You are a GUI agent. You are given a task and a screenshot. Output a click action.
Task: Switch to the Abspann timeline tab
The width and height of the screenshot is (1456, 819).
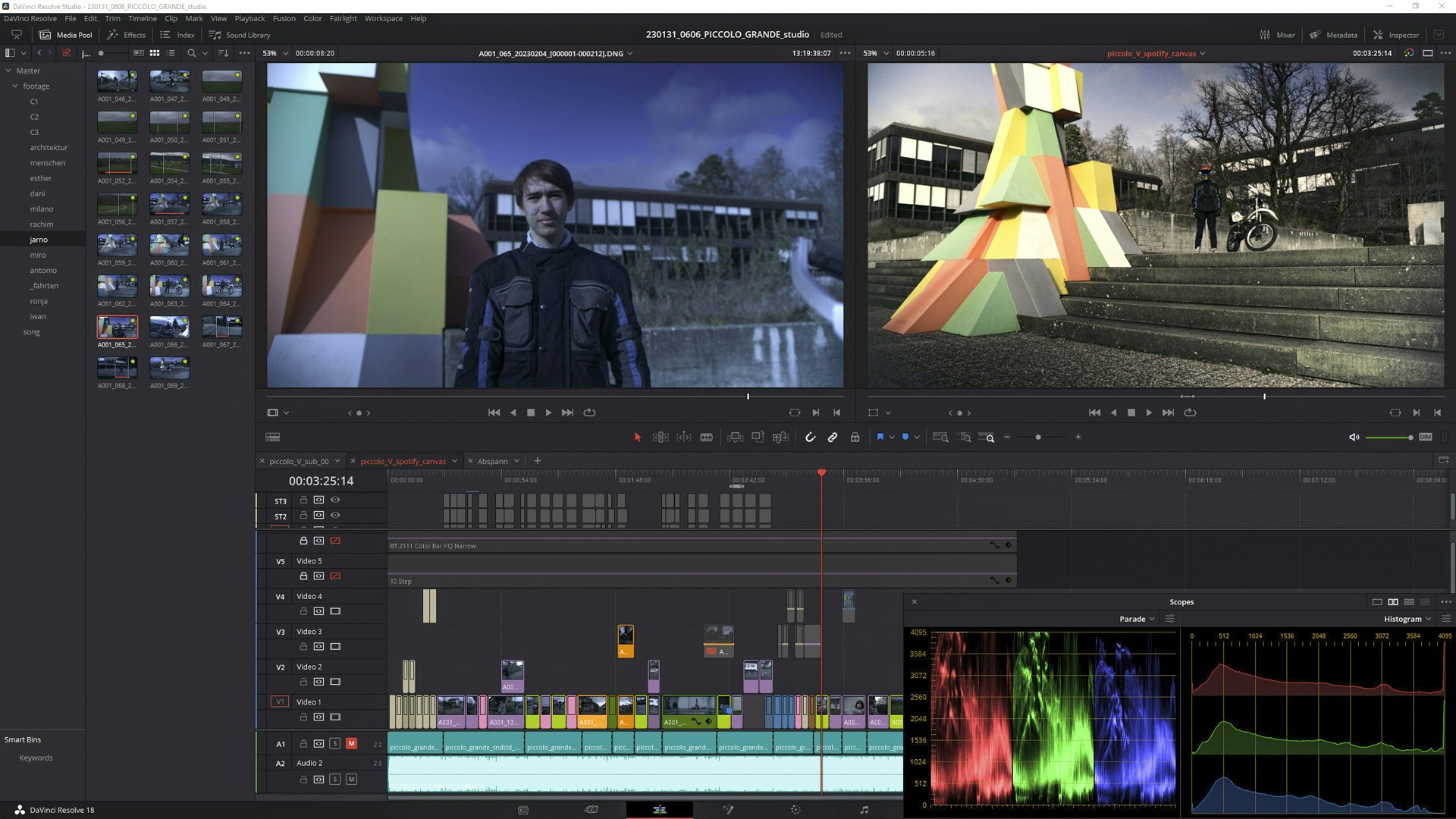tap(493, 461)
